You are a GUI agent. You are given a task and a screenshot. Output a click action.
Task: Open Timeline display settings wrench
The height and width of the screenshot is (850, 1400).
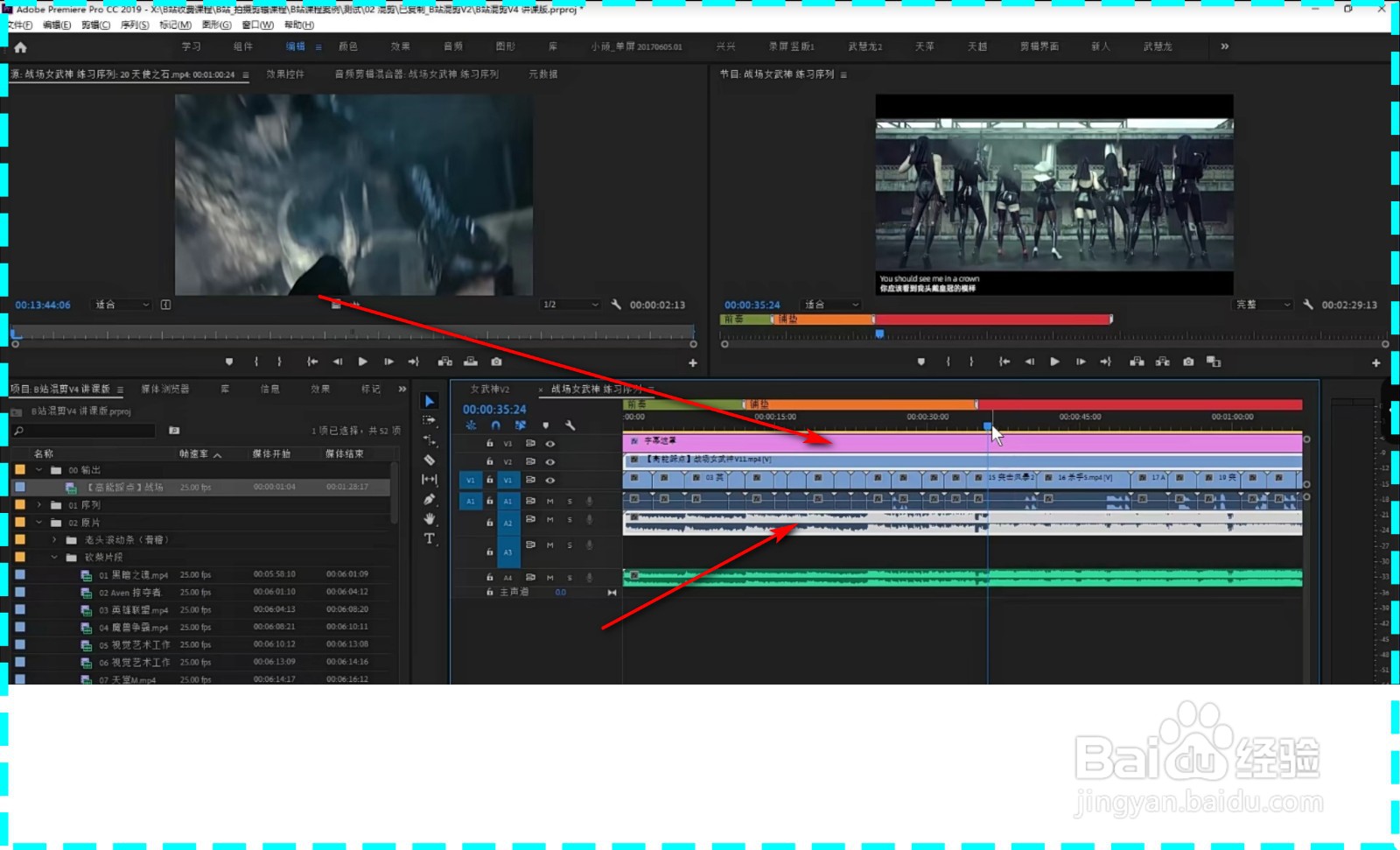tap(570, 425)
